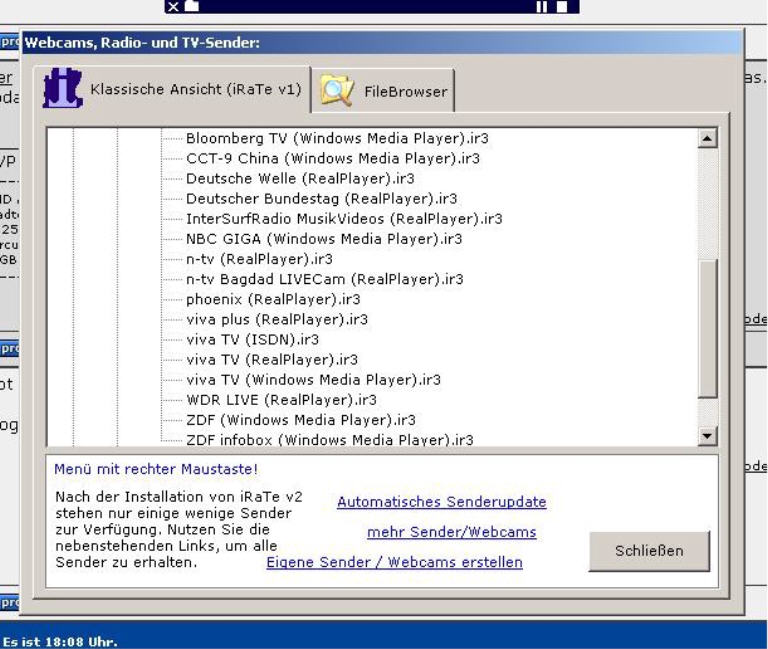Select viva plus (RealPlayer).ir3
The width and height of the screenshot is (768, 649).
(x=277, y=319)
